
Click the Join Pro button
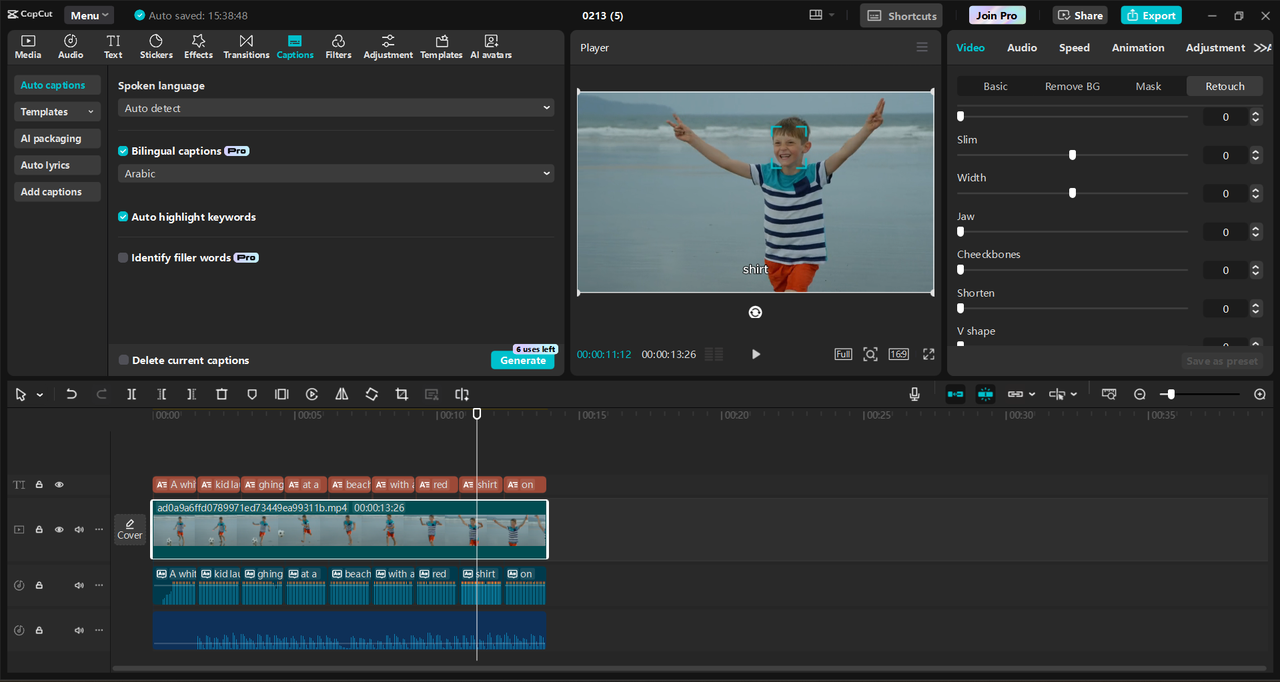click(x=997, y=15)
